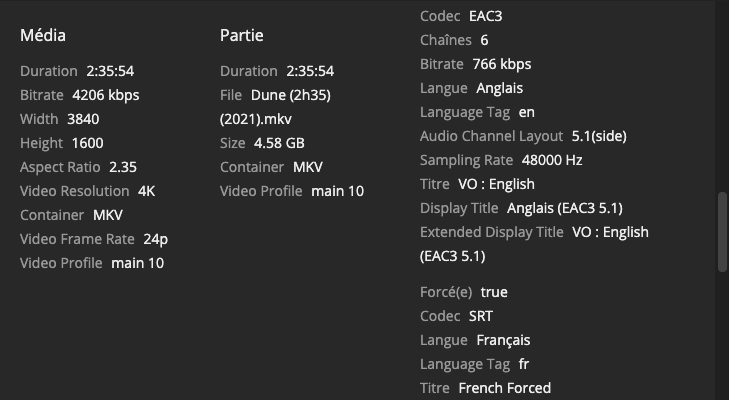
Task: Select the Chaînes value 6
Action: 484,40
